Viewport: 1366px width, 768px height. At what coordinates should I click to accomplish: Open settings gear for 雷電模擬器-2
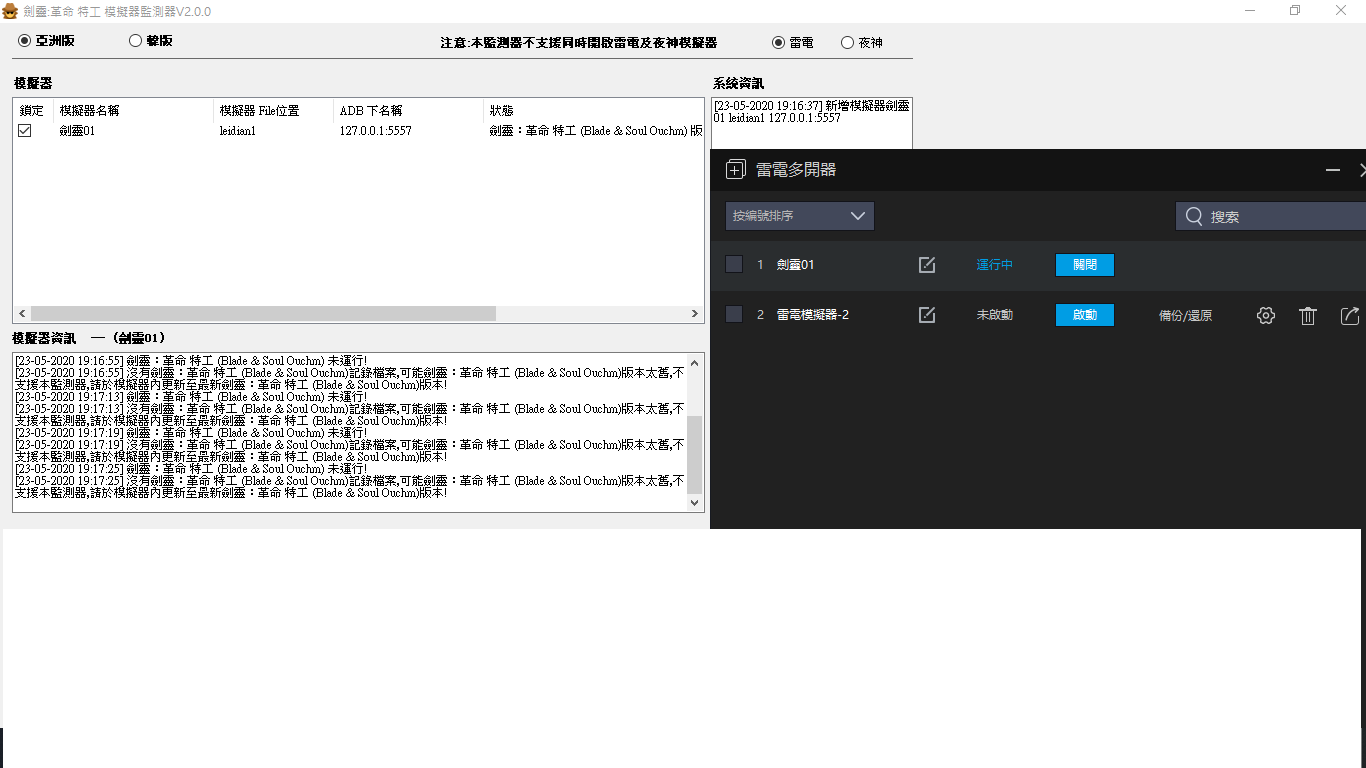click(x=1266, y=315)
